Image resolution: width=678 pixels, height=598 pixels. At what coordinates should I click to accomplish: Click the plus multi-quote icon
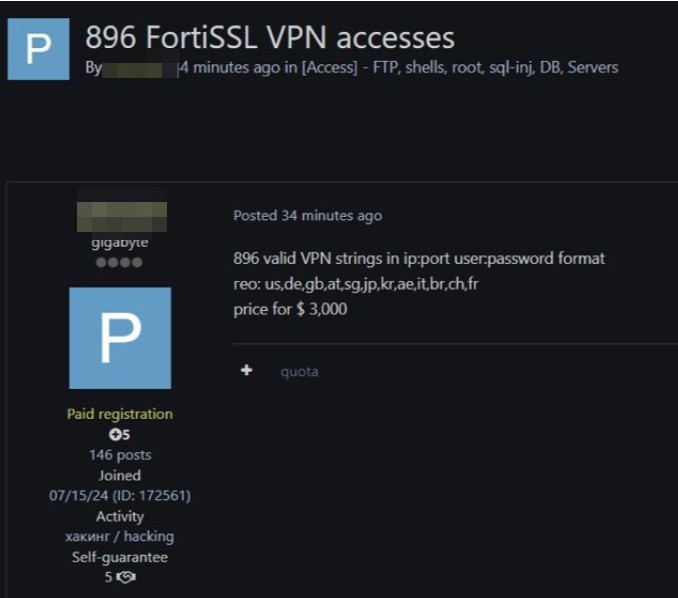click(x=247, y=371)
